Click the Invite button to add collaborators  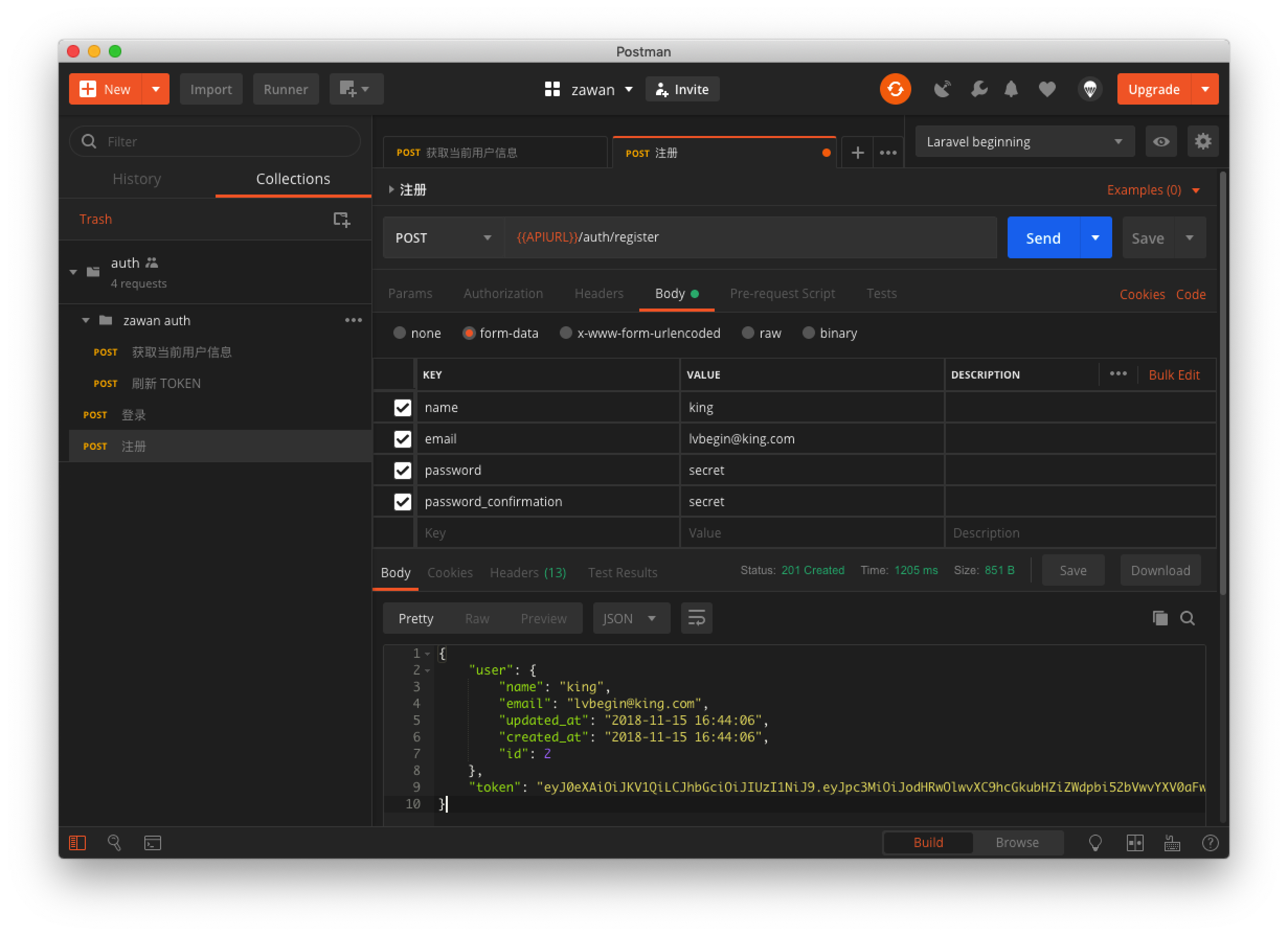click(684, 89)
